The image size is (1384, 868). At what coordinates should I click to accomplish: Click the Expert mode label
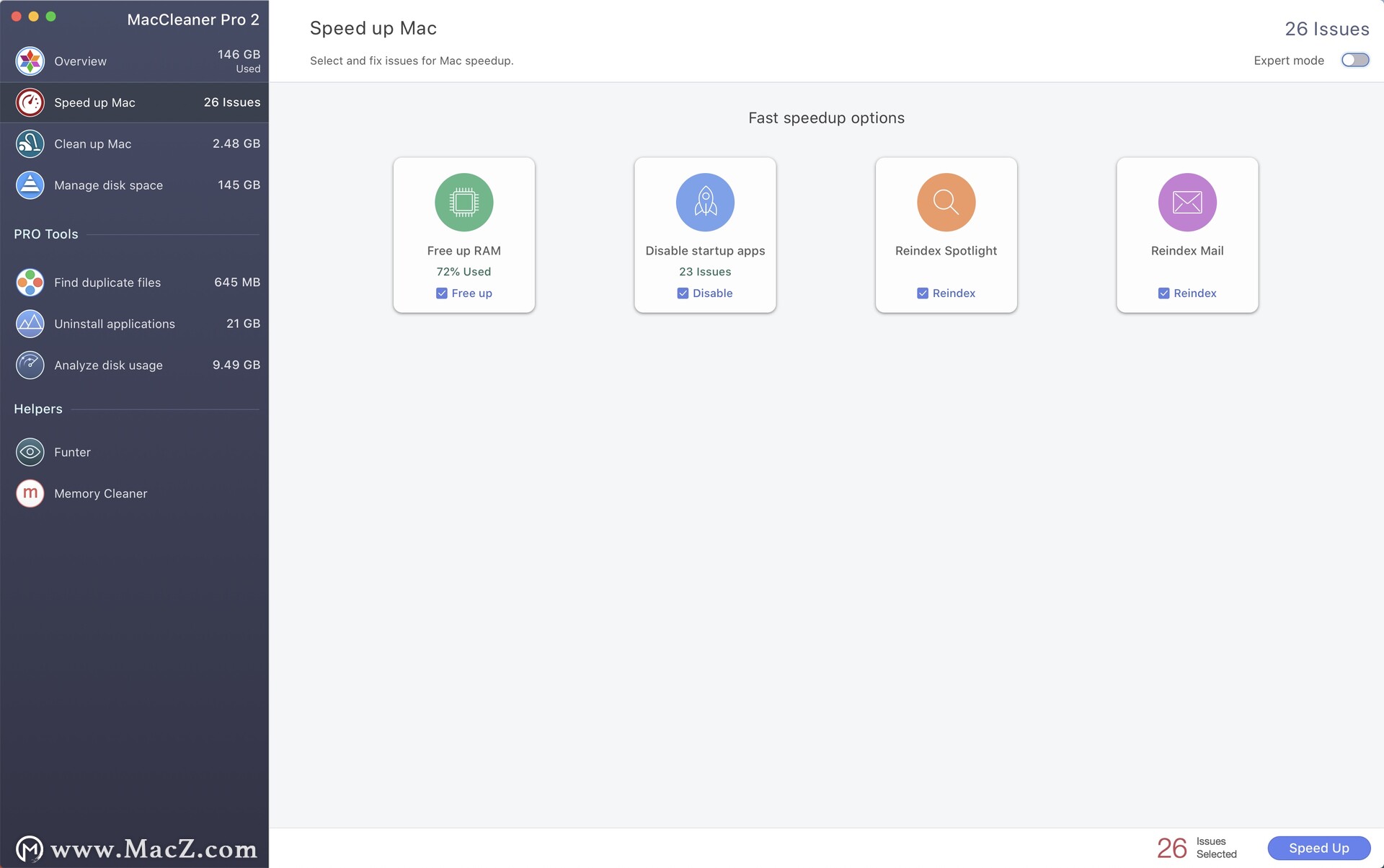click(x=1289, y=61)
